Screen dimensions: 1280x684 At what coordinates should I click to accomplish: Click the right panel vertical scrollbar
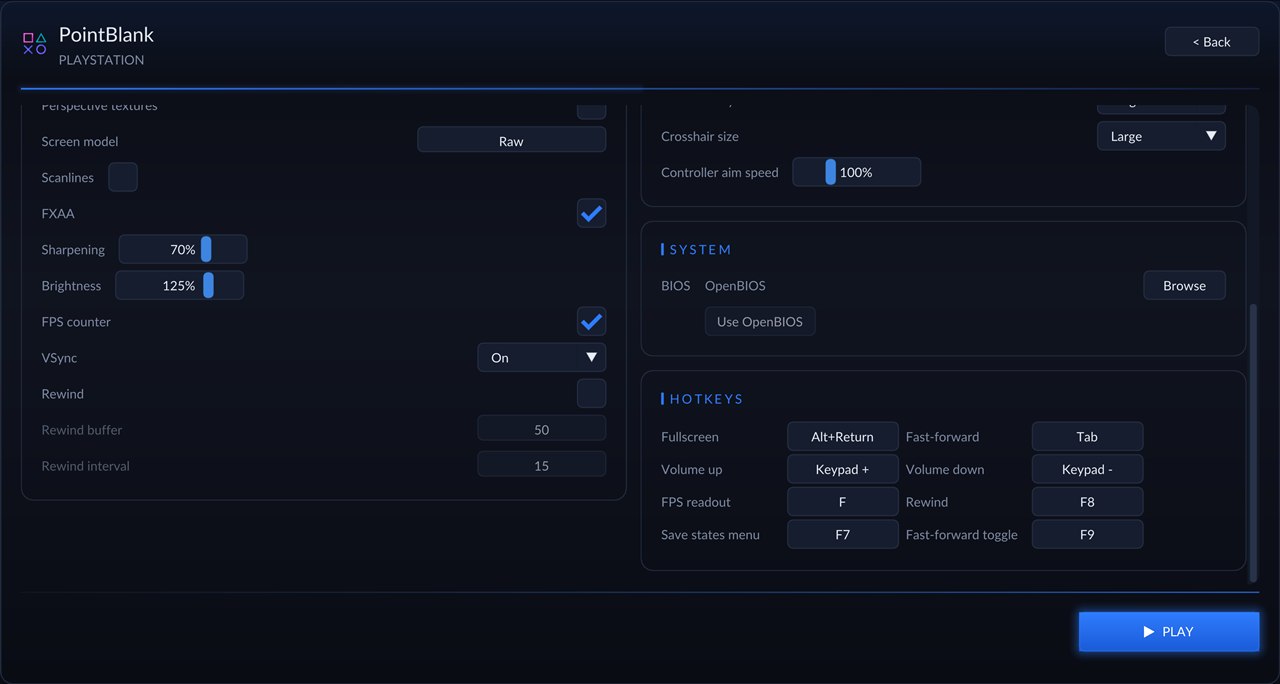pos(1253,442)
